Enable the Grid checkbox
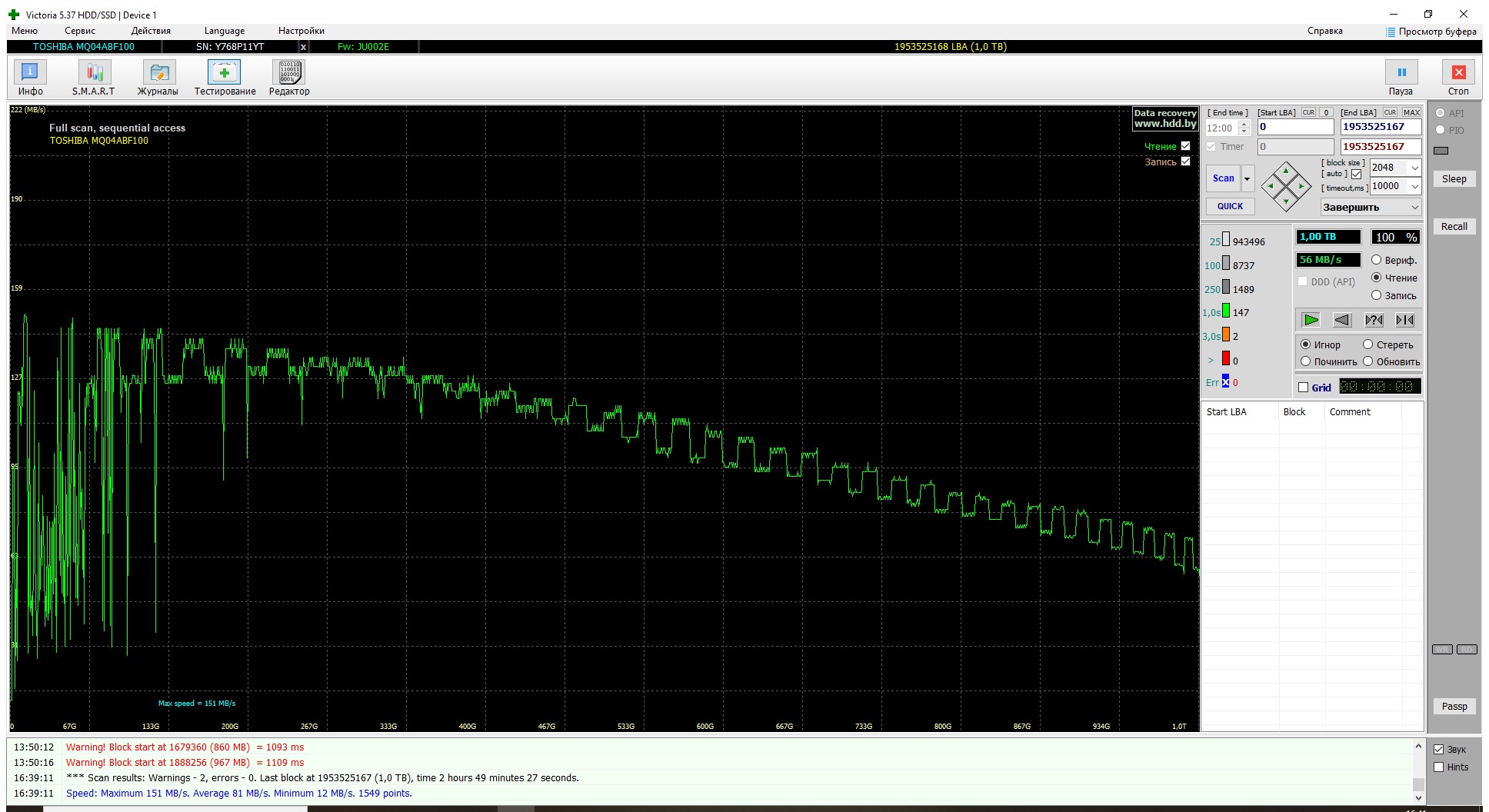The image size is (1489, 812). pos(1303,388)
